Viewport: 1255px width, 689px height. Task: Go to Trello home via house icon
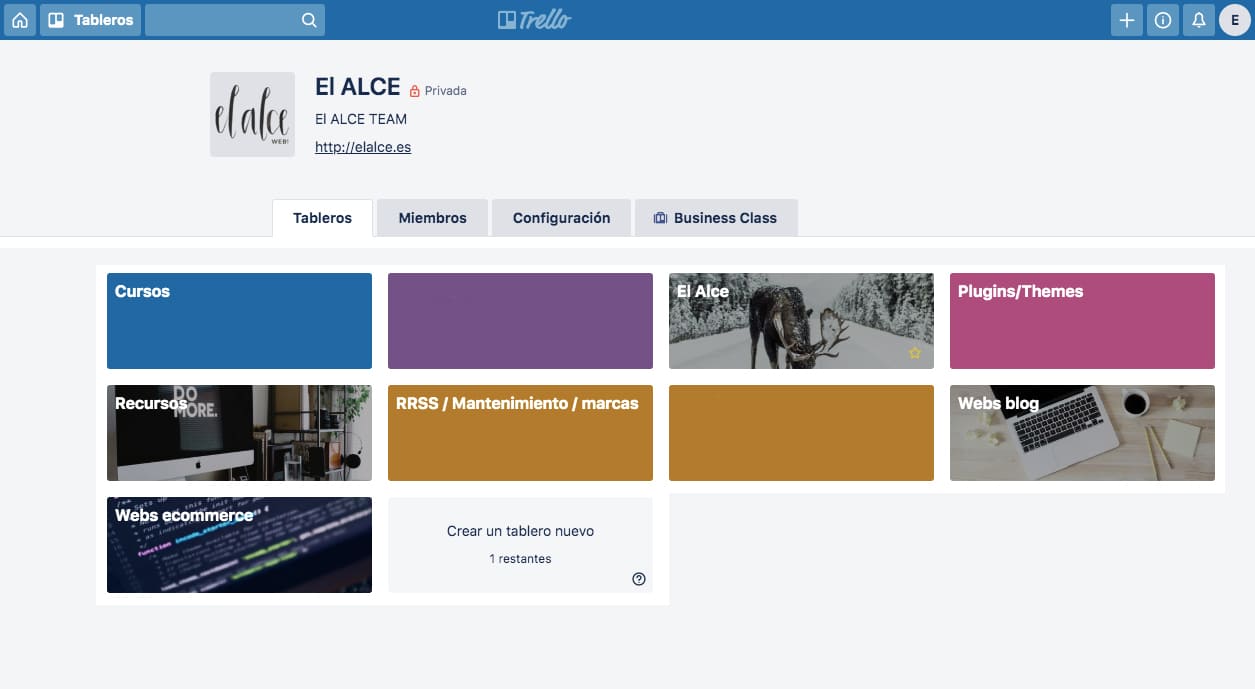click(x=20, y=20)
